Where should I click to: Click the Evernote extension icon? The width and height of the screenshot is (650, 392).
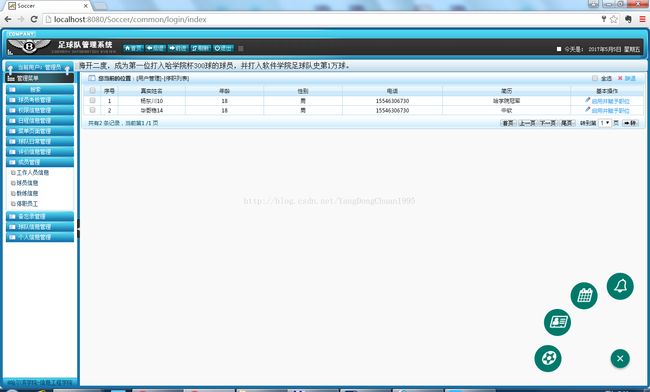click(x=628, y=19)
